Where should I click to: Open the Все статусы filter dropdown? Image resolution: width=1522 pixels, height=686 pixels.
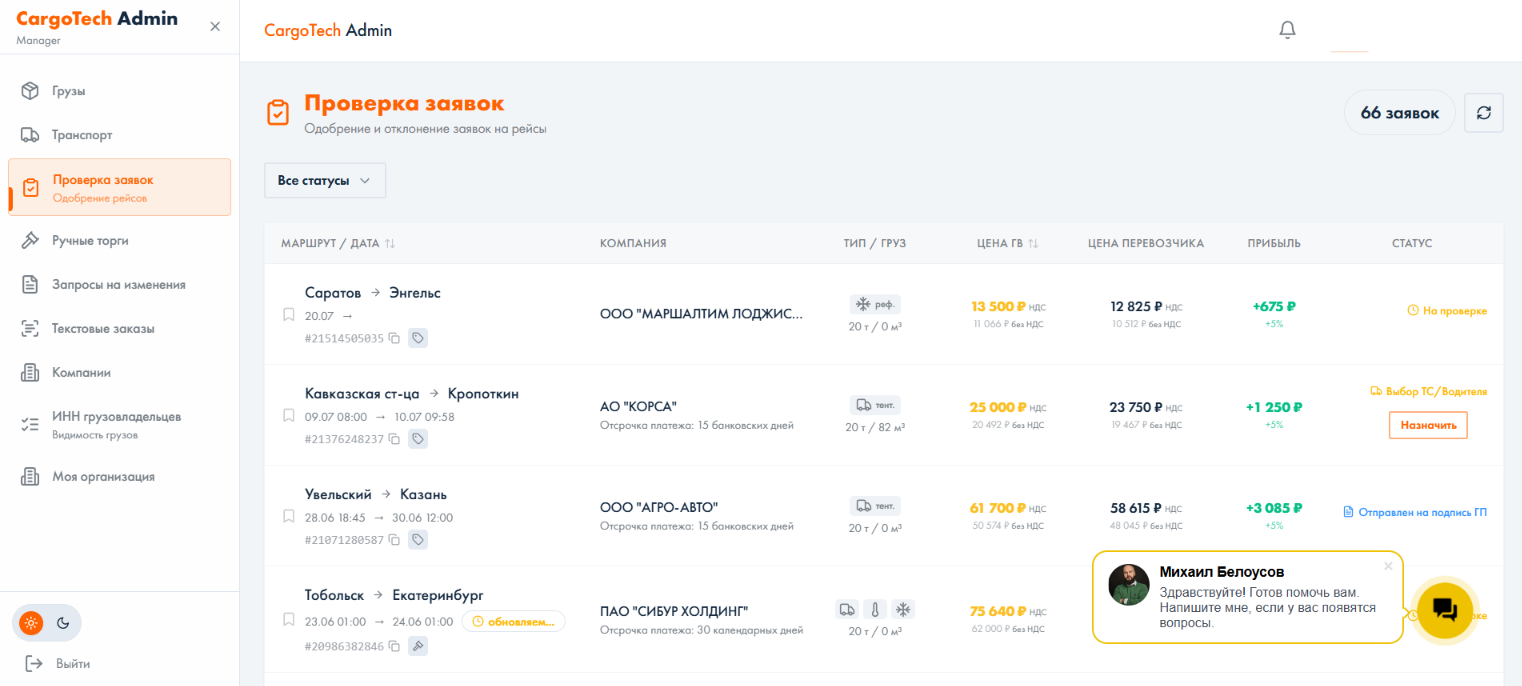[x=325, y=180]
